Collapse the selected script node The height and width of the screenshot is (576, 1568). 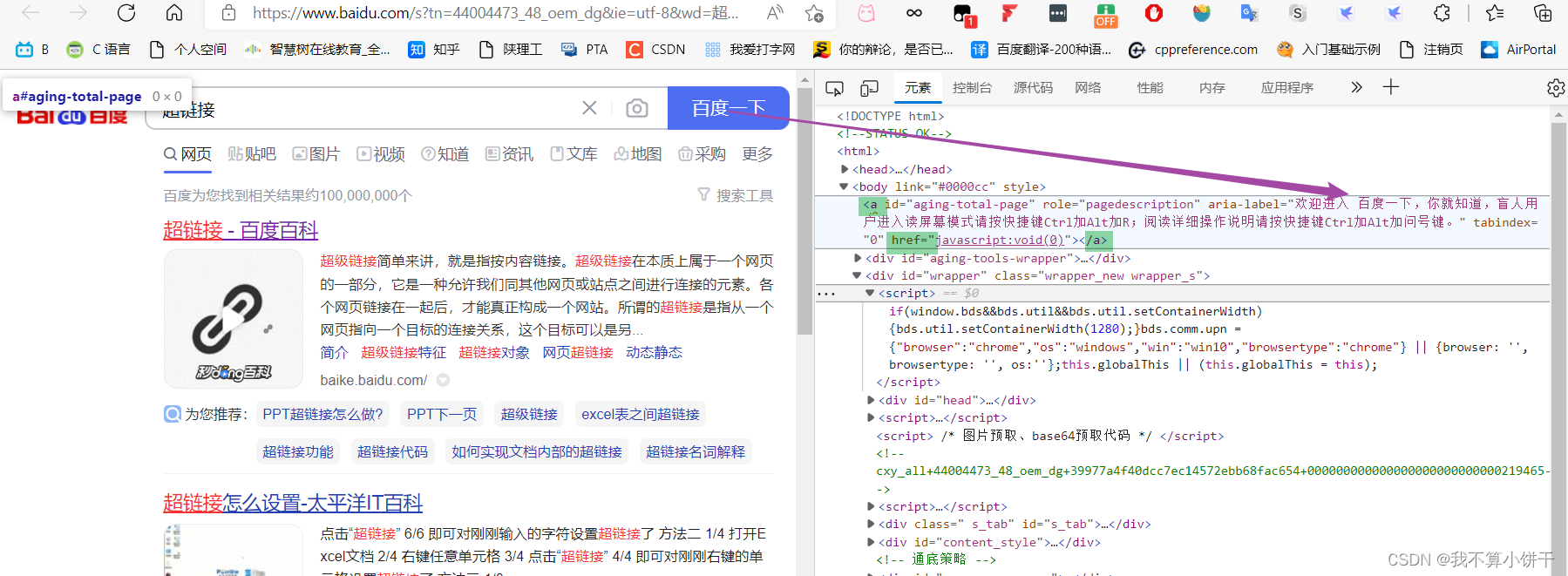[870, 293]
